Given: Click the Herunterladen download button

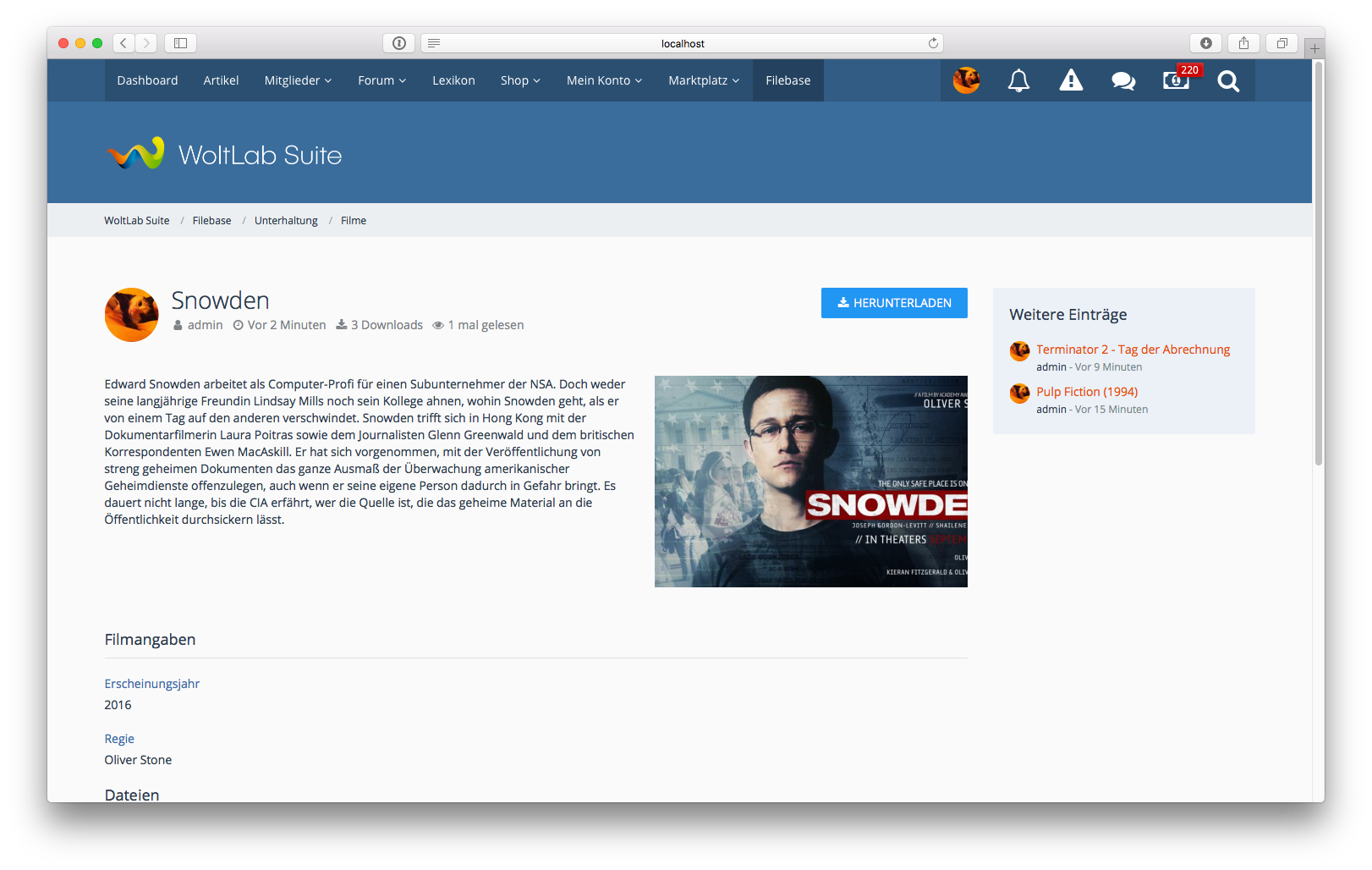Looking at the screenshot, I should 894,303.
